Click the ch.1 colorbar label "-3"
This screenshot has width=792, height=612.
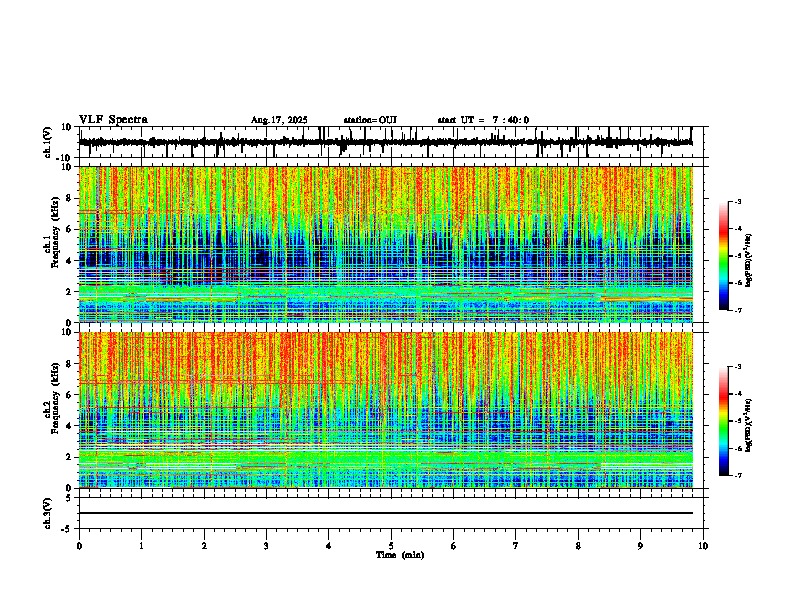pos(738,202)
